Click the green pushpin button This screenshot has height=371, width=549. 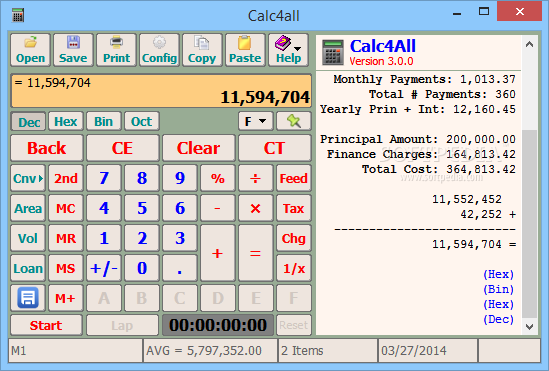click(293, 121)
